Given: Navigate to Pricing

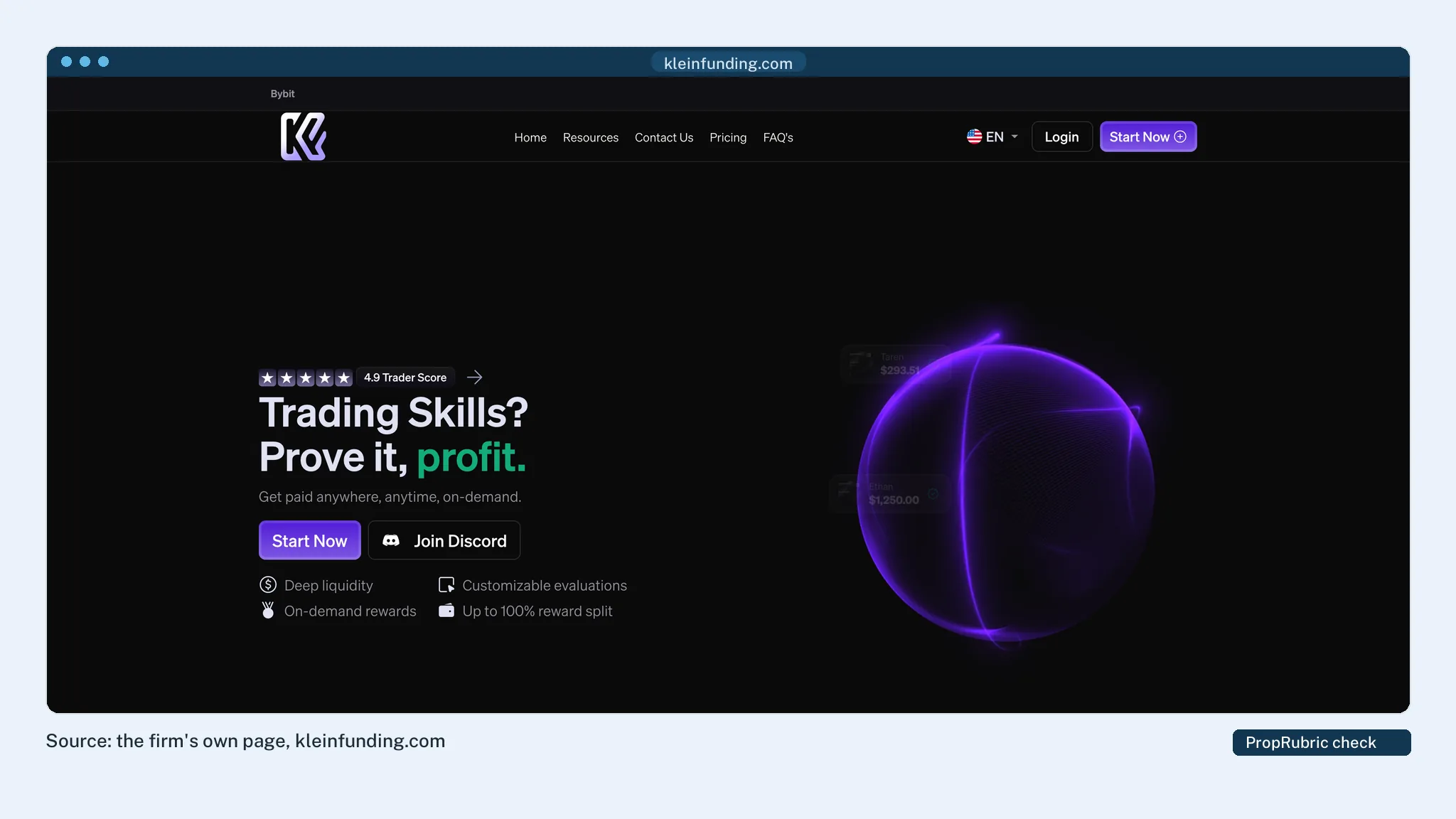Looking at the screenshot, I should [728, 137].
